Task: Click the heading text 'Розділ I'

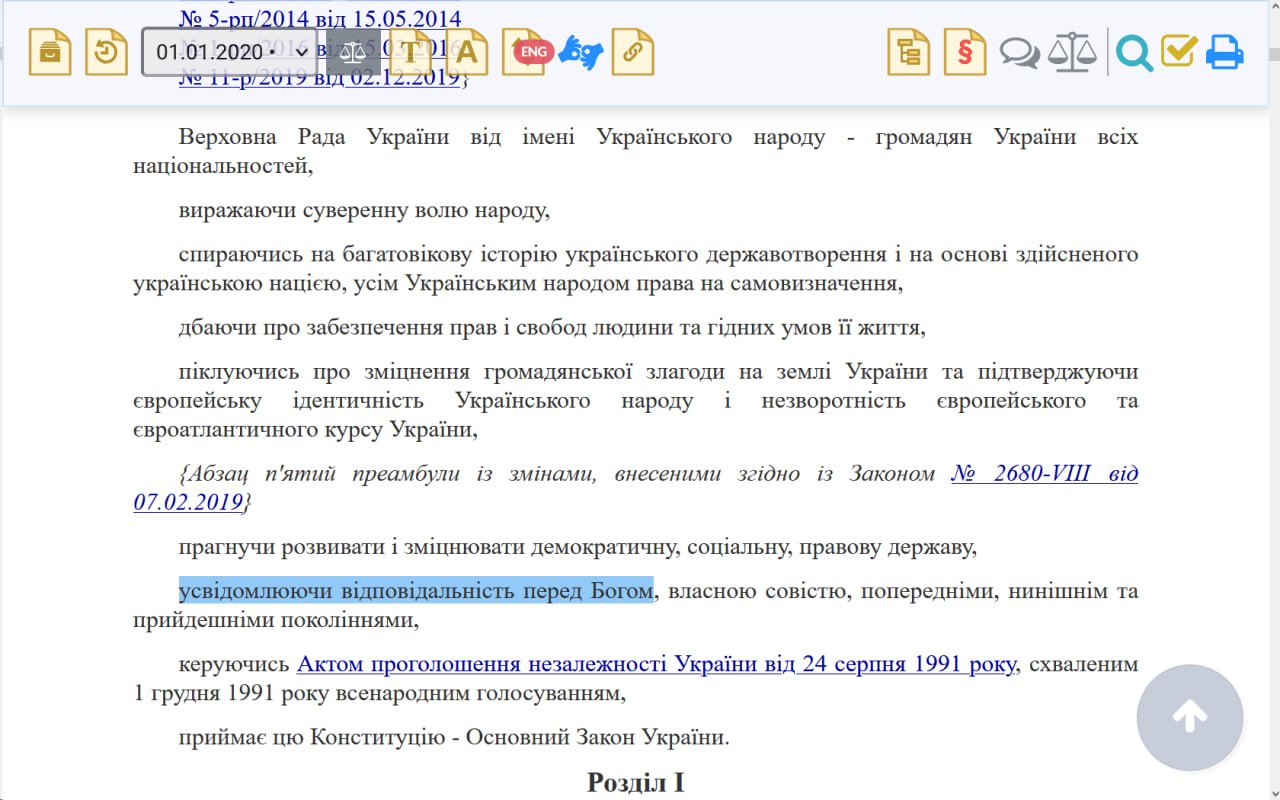Action: (x=636, y=782)
